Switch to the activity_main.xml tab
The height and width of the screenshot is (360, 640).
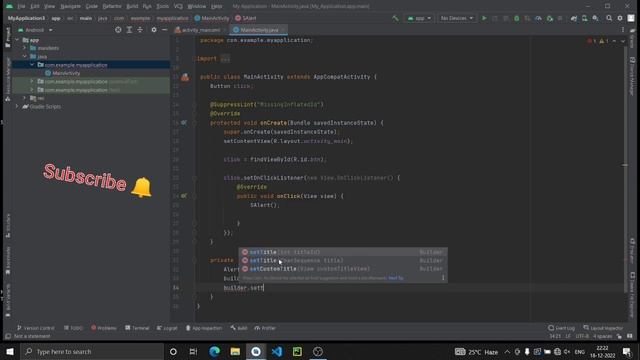198,30
